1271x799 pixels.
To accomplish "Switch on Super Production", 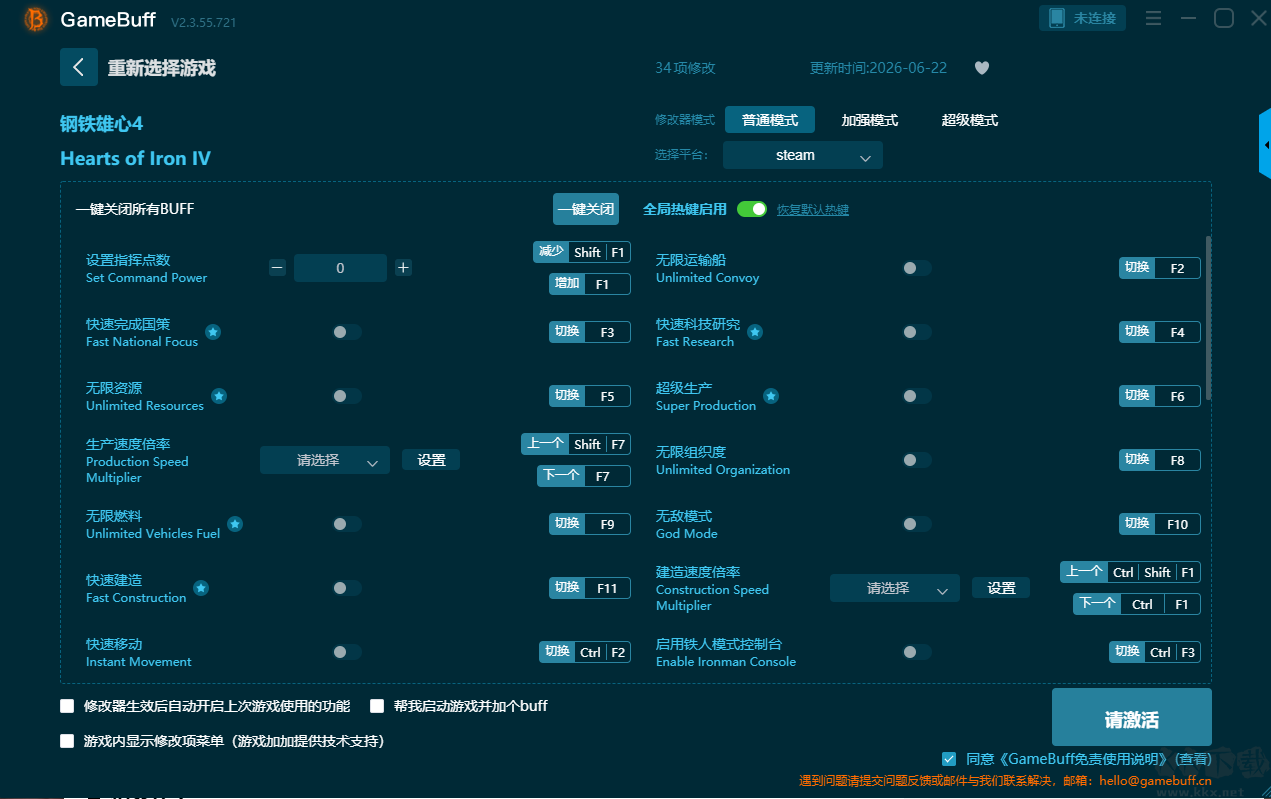I will point(917,396).
